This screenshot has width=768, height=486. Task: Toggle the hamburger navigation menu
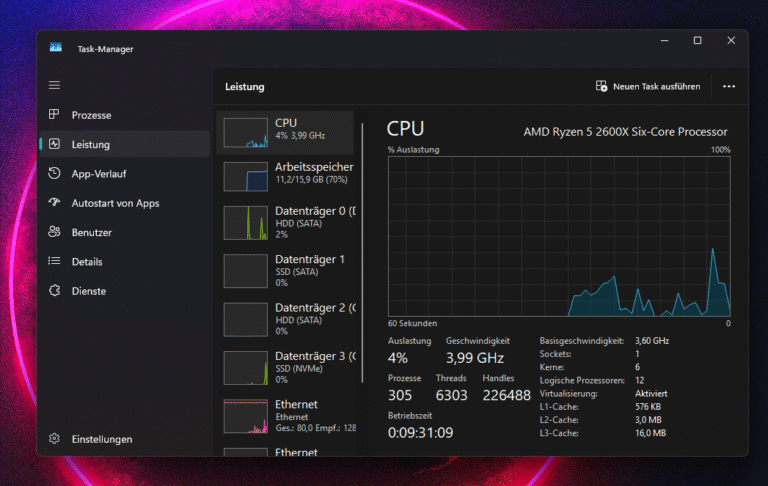click(54, 86)
